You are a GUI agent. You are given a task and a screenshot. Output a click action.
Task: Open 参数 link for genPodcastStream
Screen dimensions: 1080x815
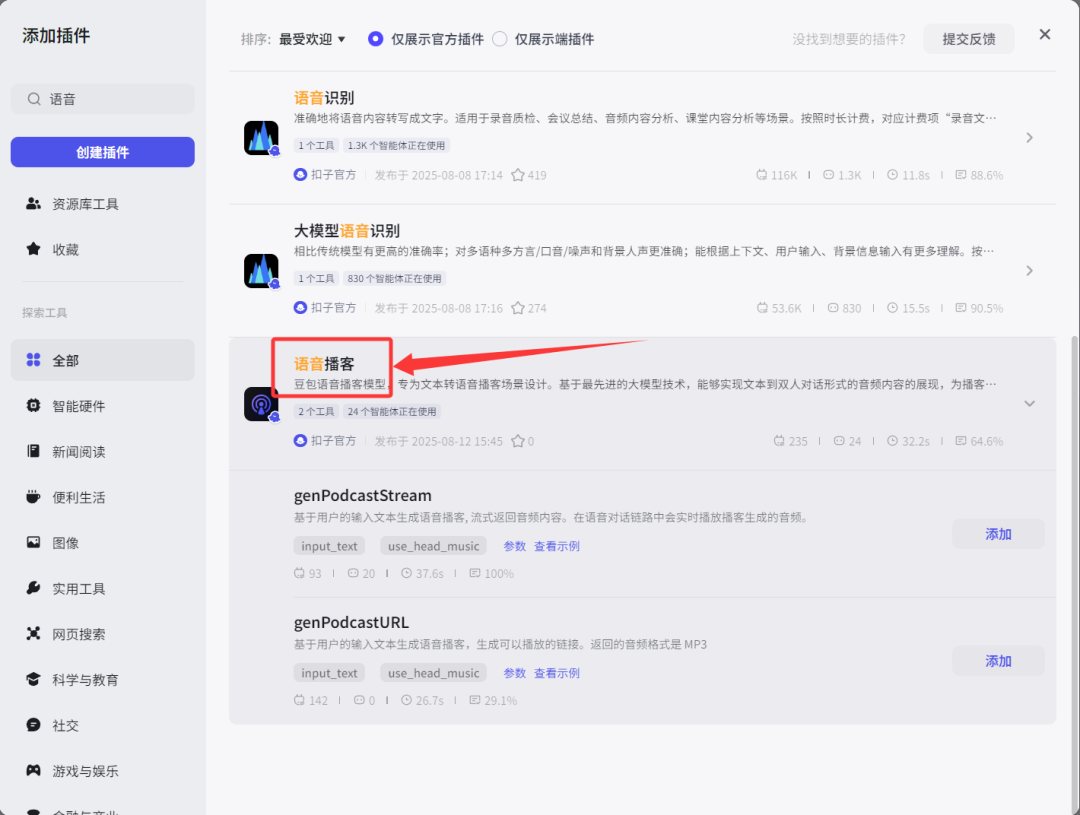[515, 546]
